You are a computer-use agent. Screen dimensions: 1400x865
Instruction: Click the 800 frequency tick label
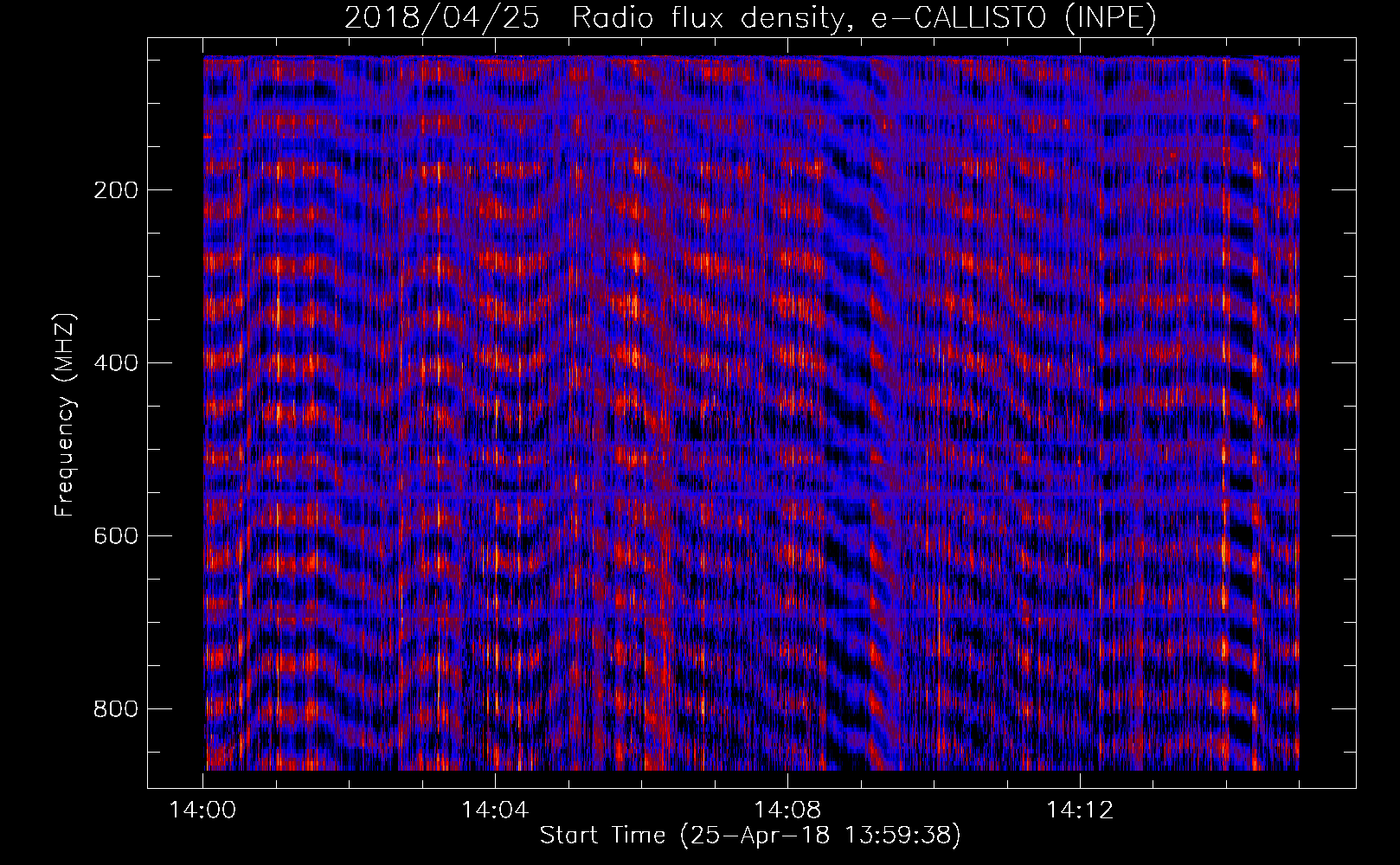coord(116,709)
